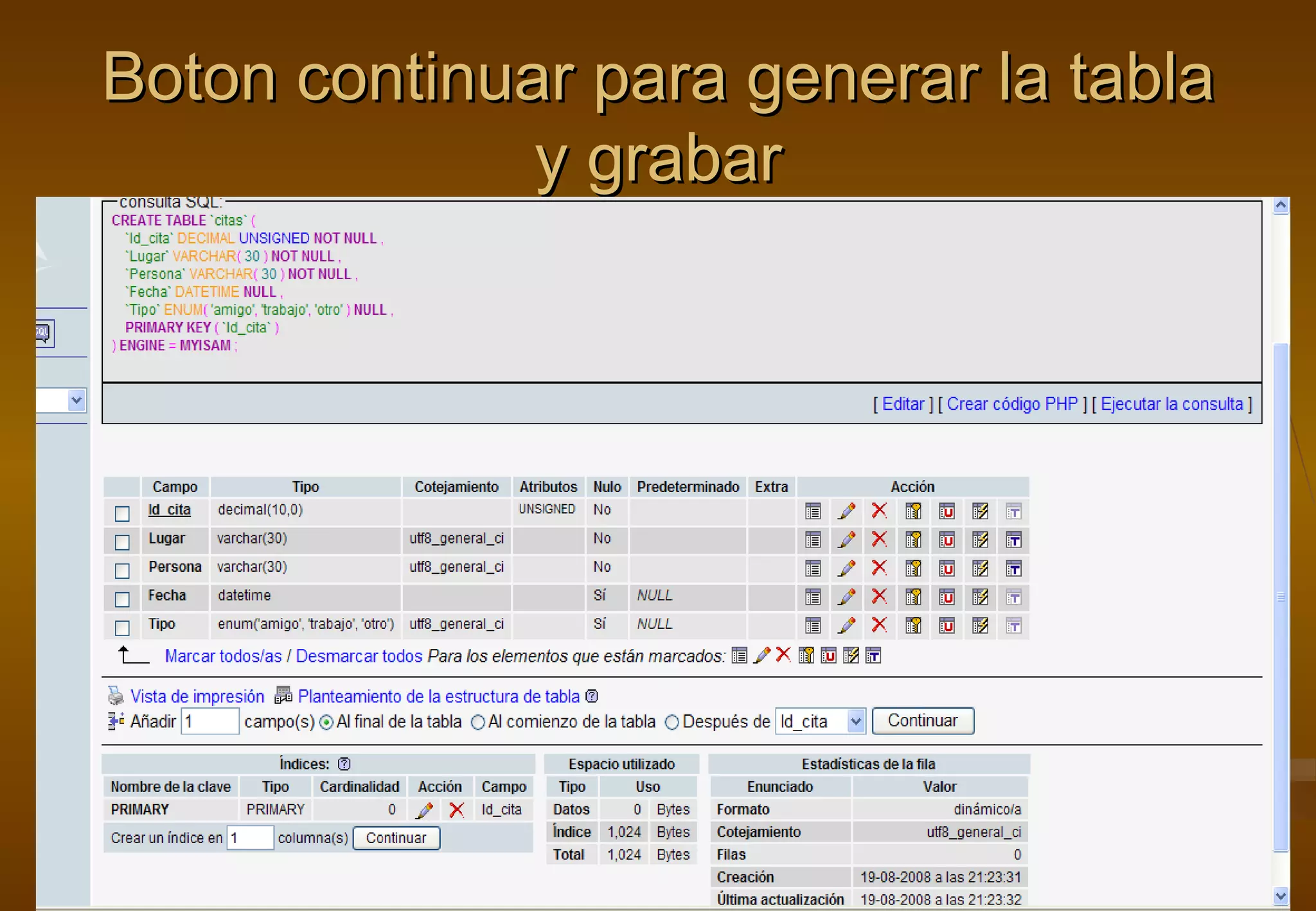Image resolution: width=1316 pixels, height=911 pixels.
Task: Set primary key icon on Id_cita row
Action: tap(913, 511)
